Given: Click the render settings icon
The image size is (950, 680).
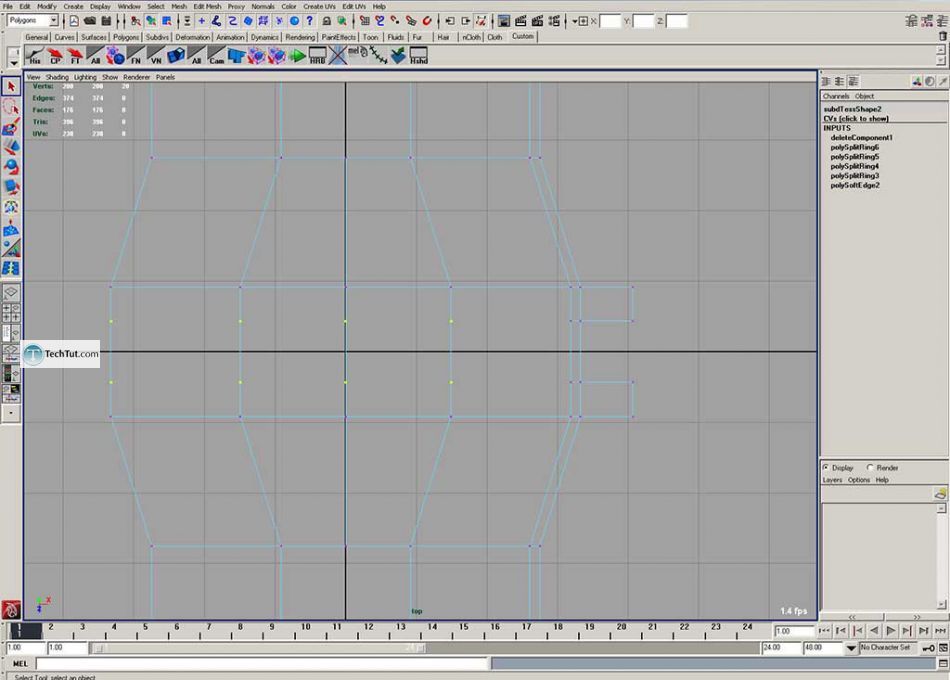Looking at the screenshot, I should (x=554, y=21).
